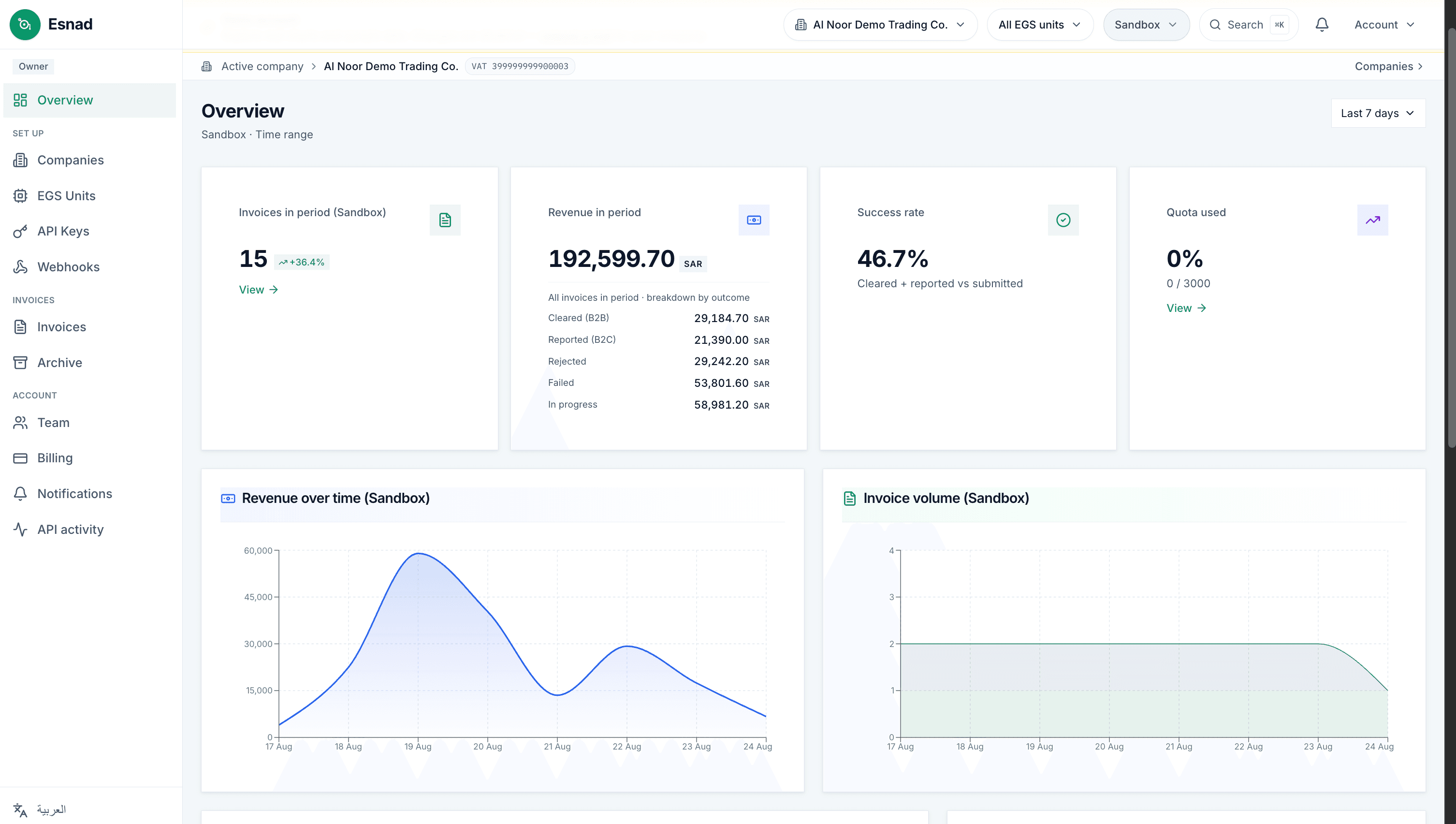Open the Sandbox environment dropdown
This screenshot has width=1456, height=824.
(1146, 24)
